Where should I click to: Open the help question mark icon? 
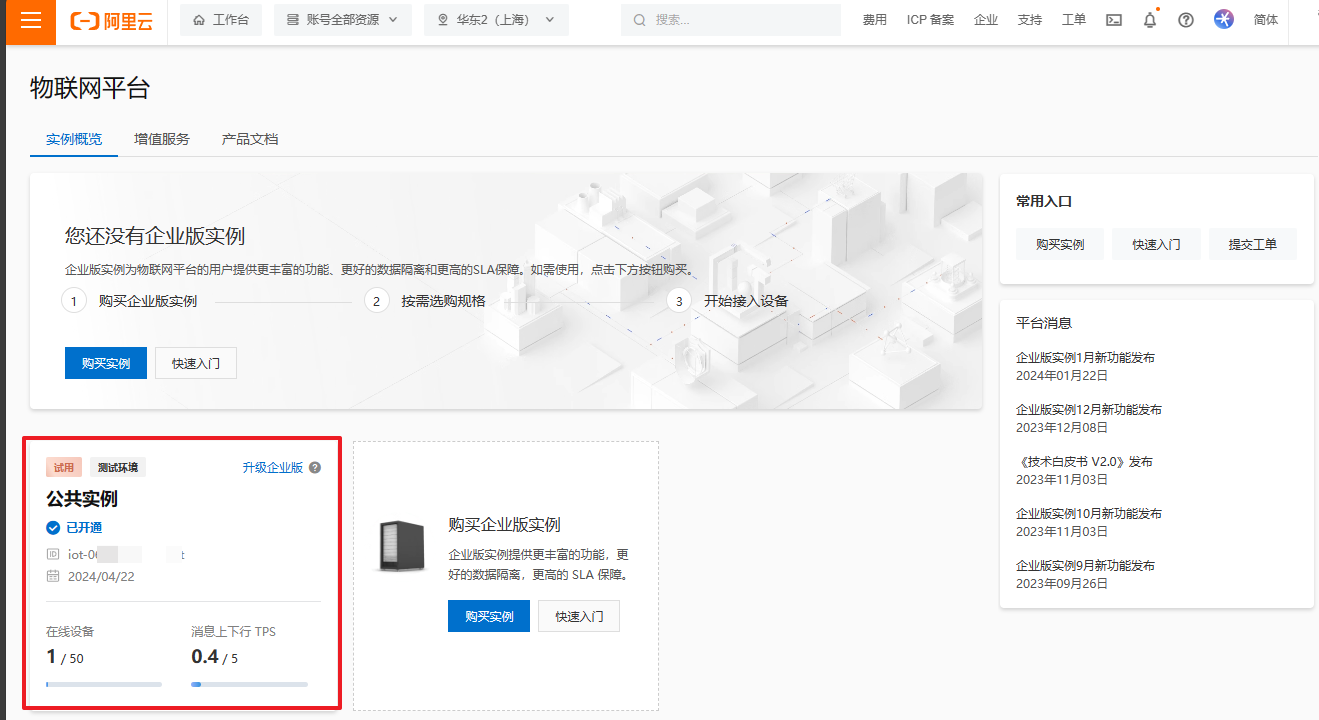tap(1186, 20)
